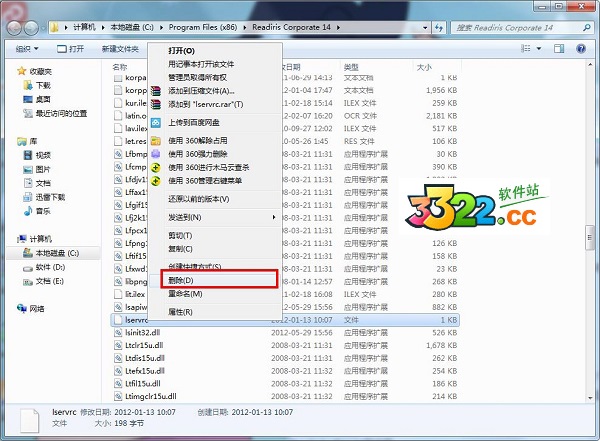Click the refresh button beside address bar
Image resolution: width=600 pixels, height=441 pixels.
(x=439, y=28)
